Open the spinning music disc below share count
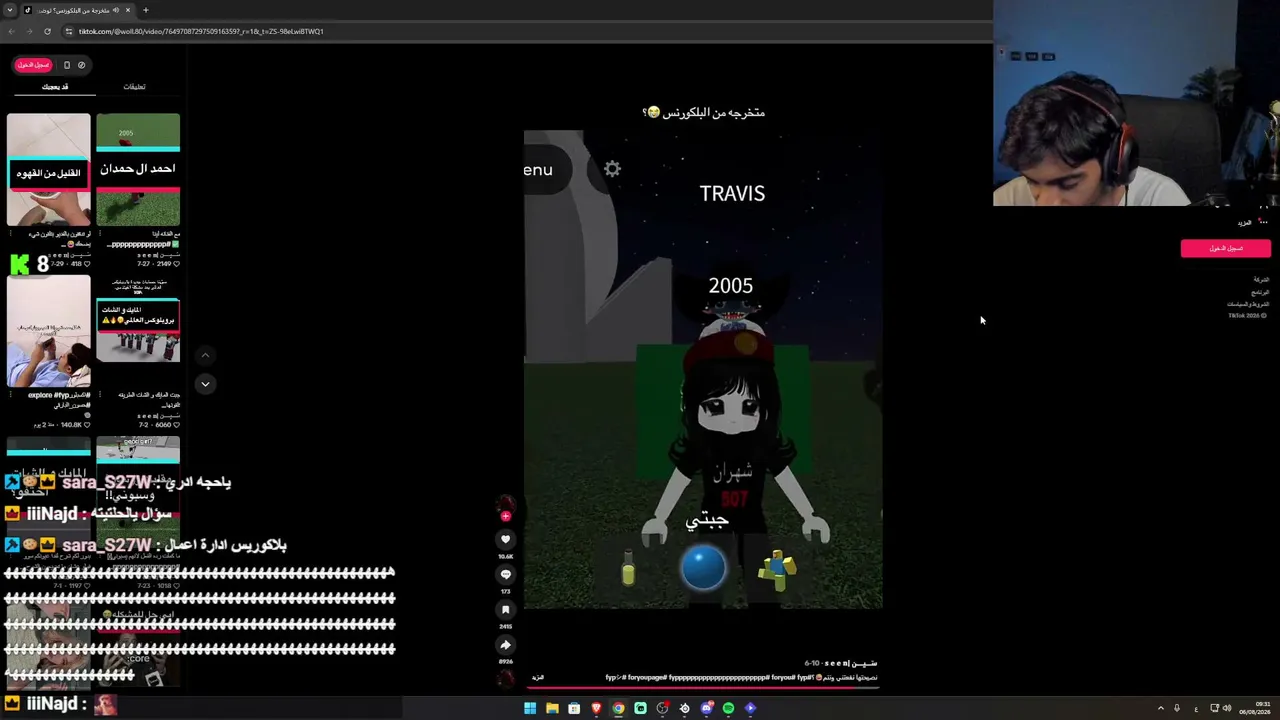This screenshot has width=1280, height=720. [x=506, y=678]
